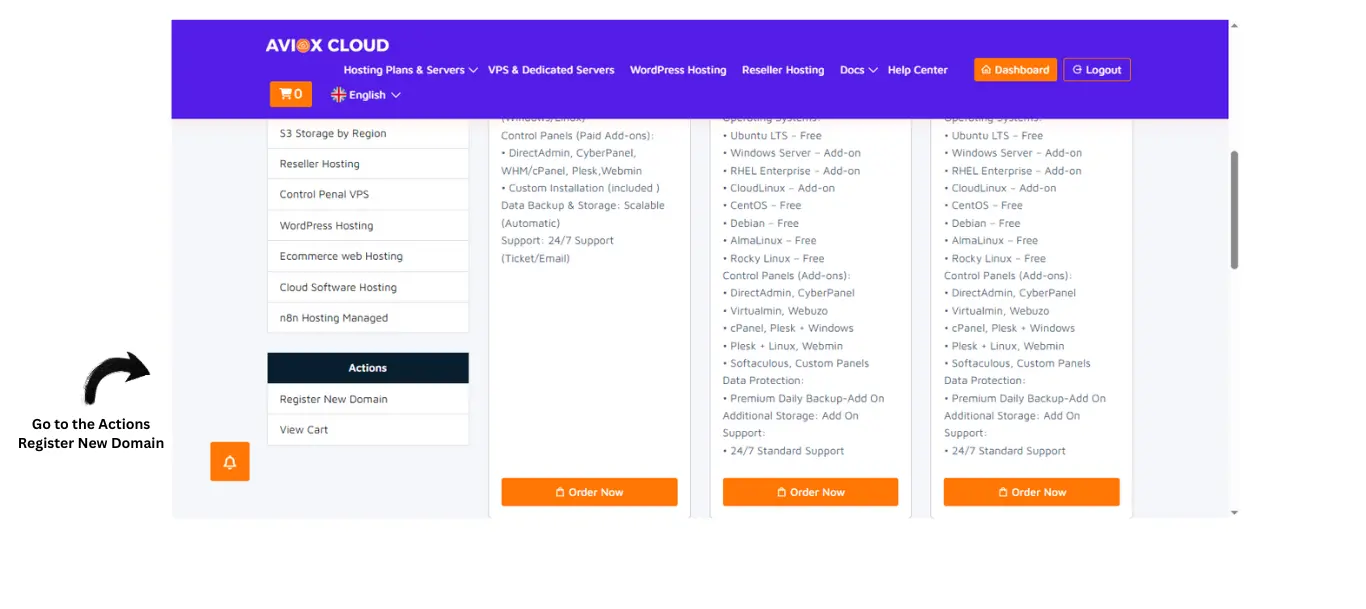Click the page vertical scrollbar thumb
This screenshot has height=609, width=1366.
tap(1234, 210)
